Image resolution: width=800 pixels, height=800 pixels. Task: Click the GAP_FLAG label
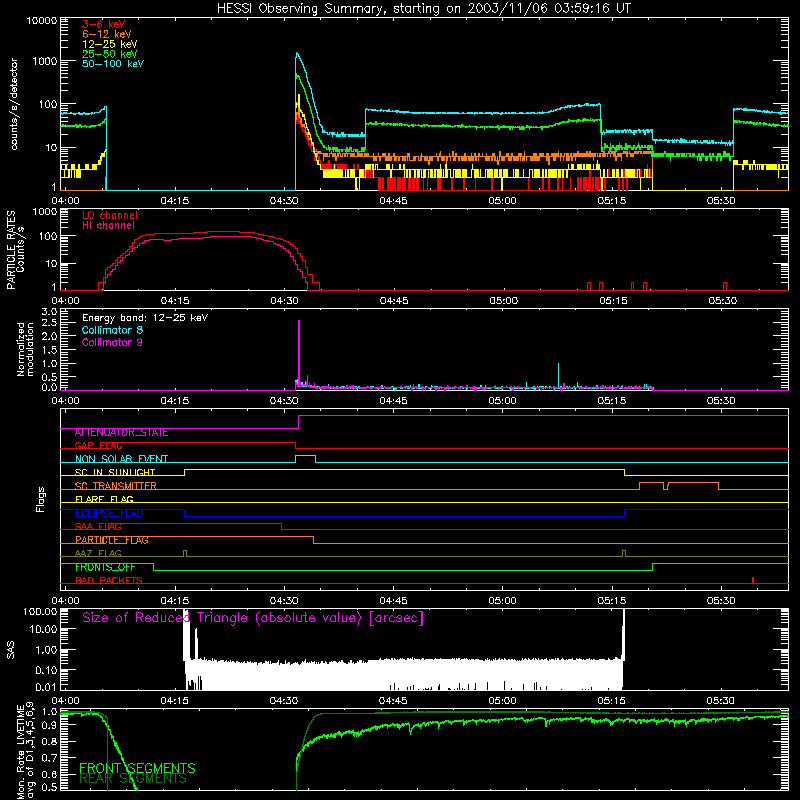98,446
